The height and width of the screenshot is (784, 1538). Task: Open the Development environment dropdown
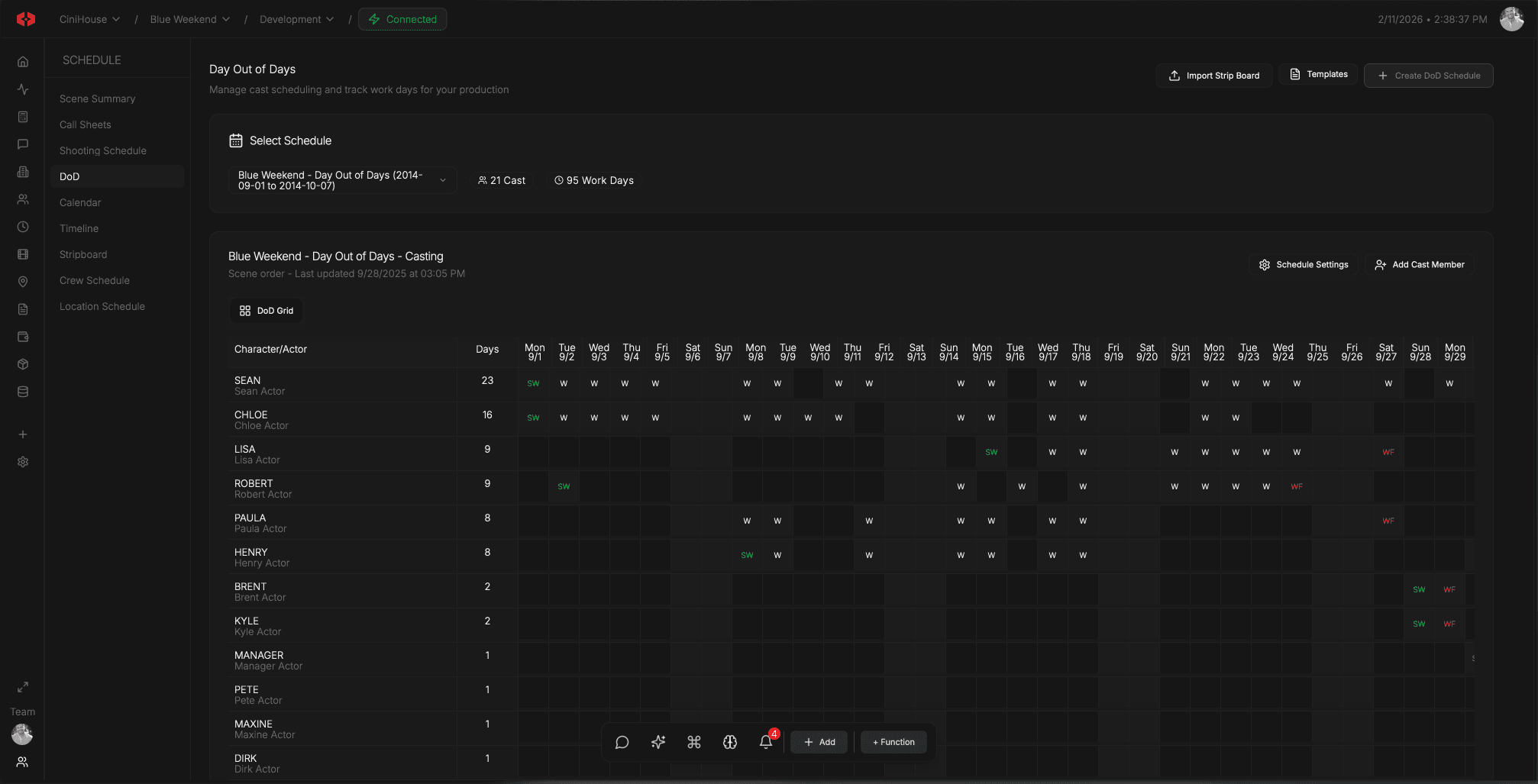pos(296,19)
